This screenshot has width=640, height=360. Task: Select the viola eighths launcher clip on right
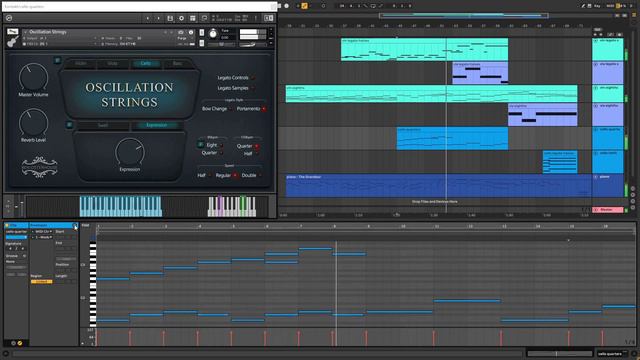(x=607, y=114)
